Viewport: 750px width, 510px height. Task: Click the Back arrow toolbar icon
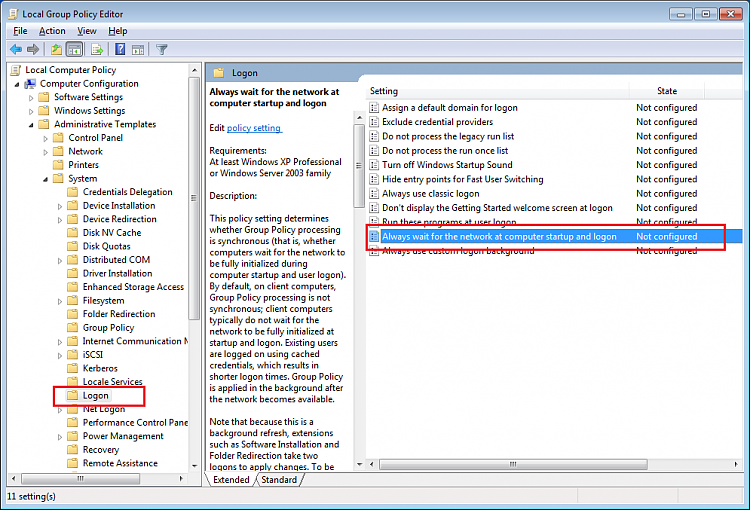click(16, 49)
